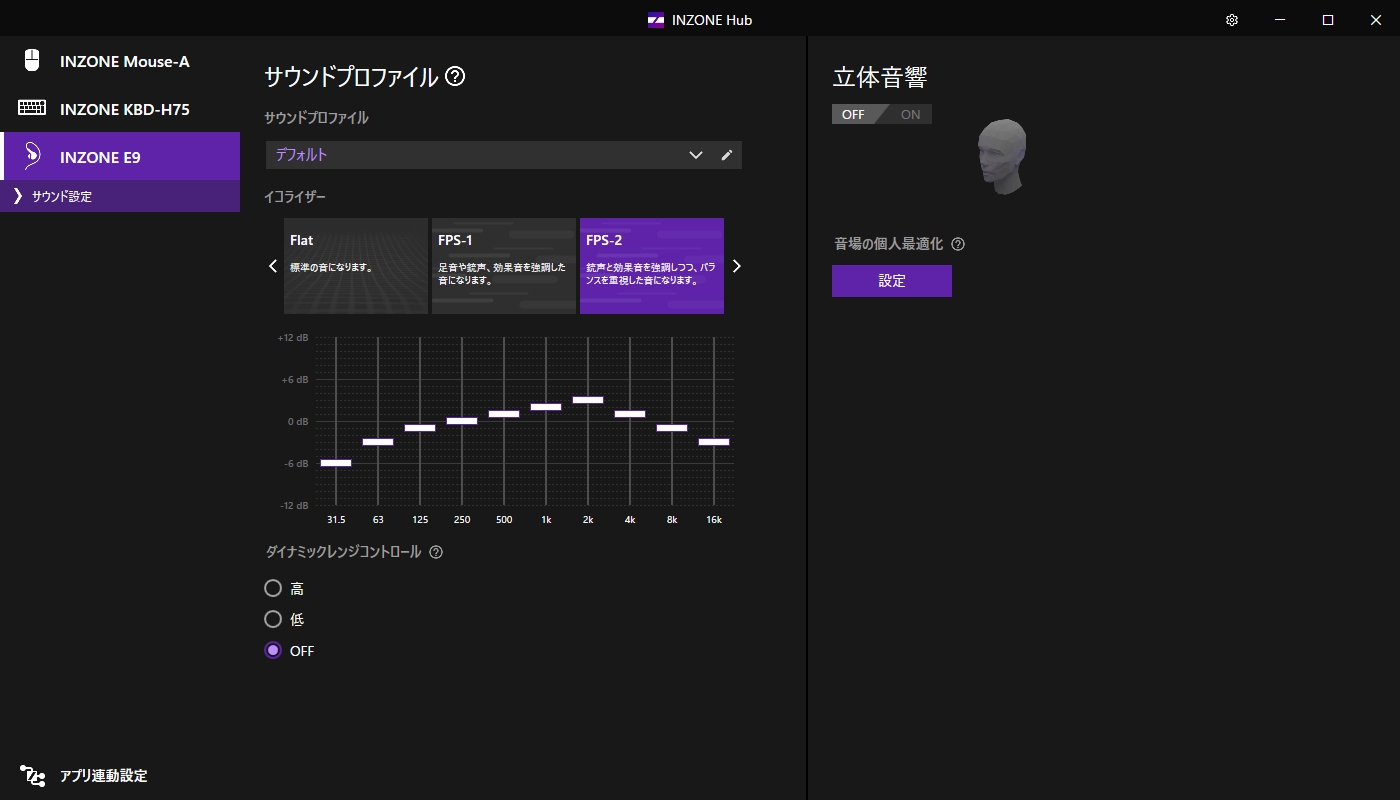Viewport: 1400px width, 800px height.
Task: Click the INZONE Hub logo icon
Action: tap(656, 20)
